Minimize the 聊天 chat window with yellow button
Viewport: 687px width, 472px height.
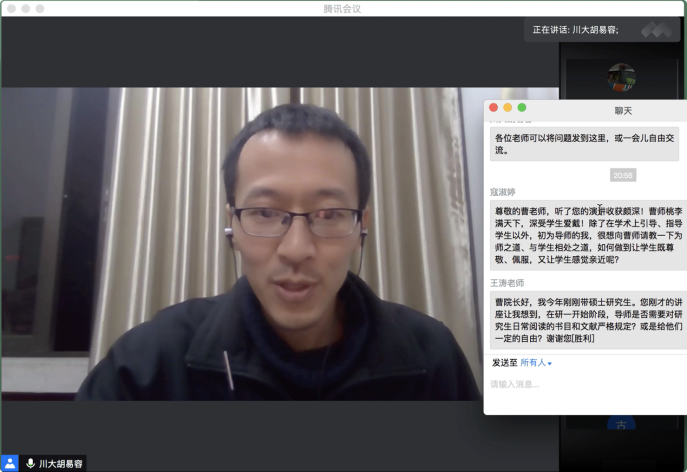coord(507,108)
